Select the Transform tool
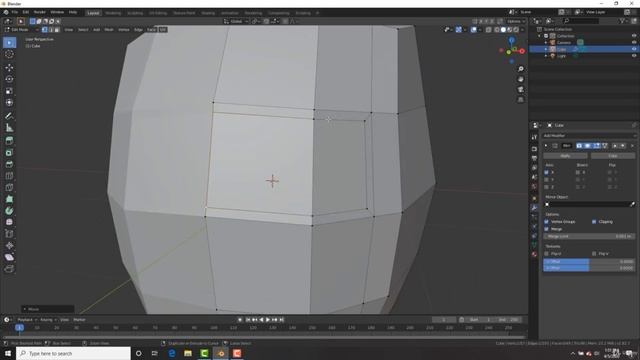640x360 pixels. click(9, 103)
